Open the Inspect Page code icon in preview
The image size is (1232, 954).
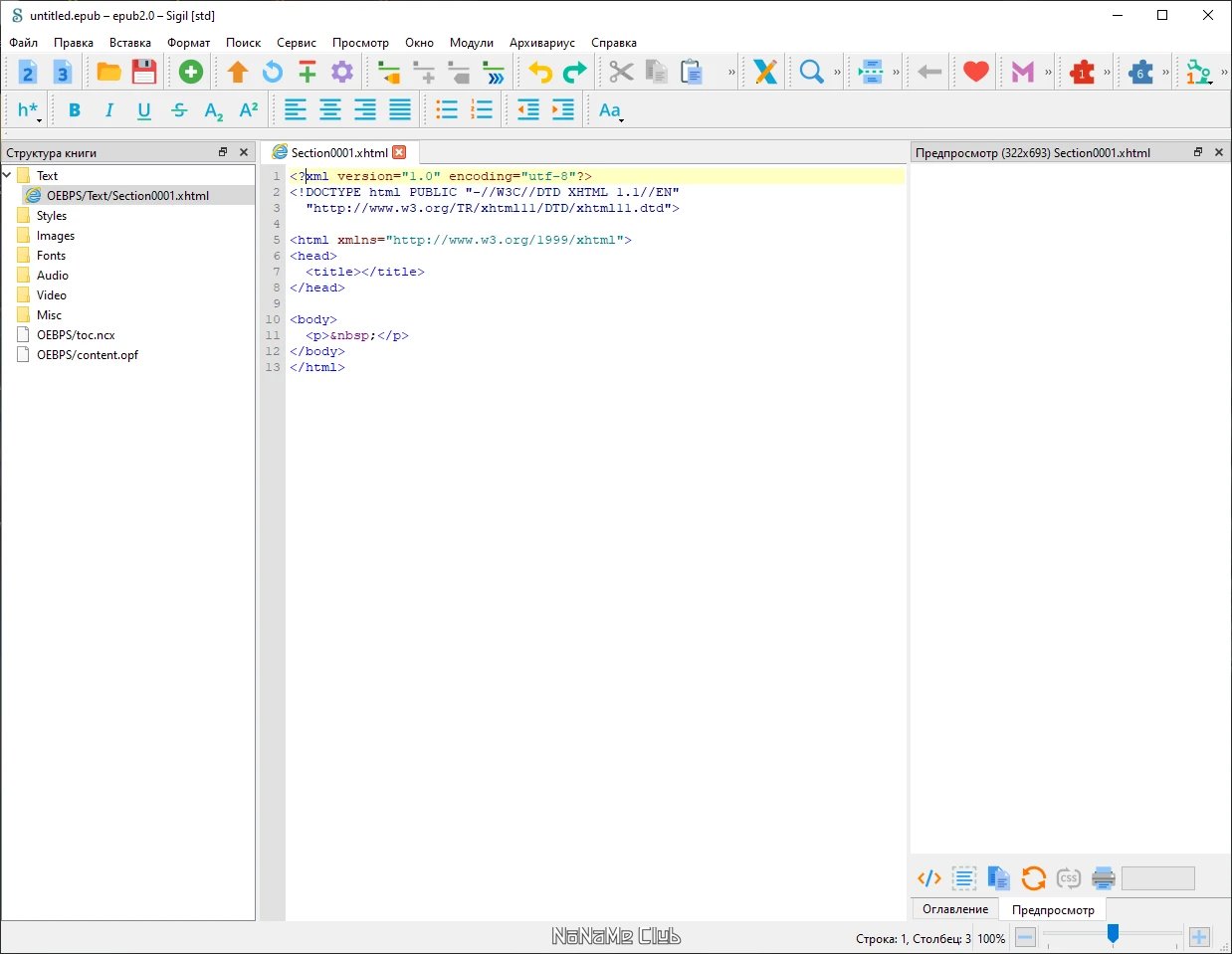coord(928,878)
